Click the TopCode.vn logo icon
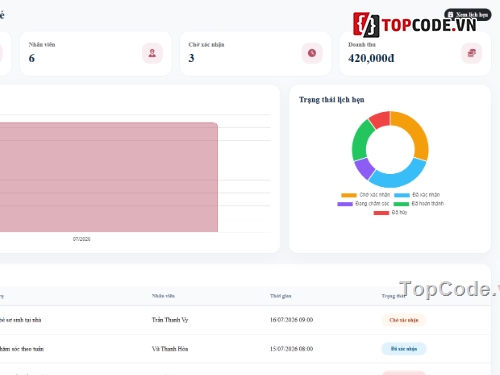The image size is (500, 375). click(366, 24)
